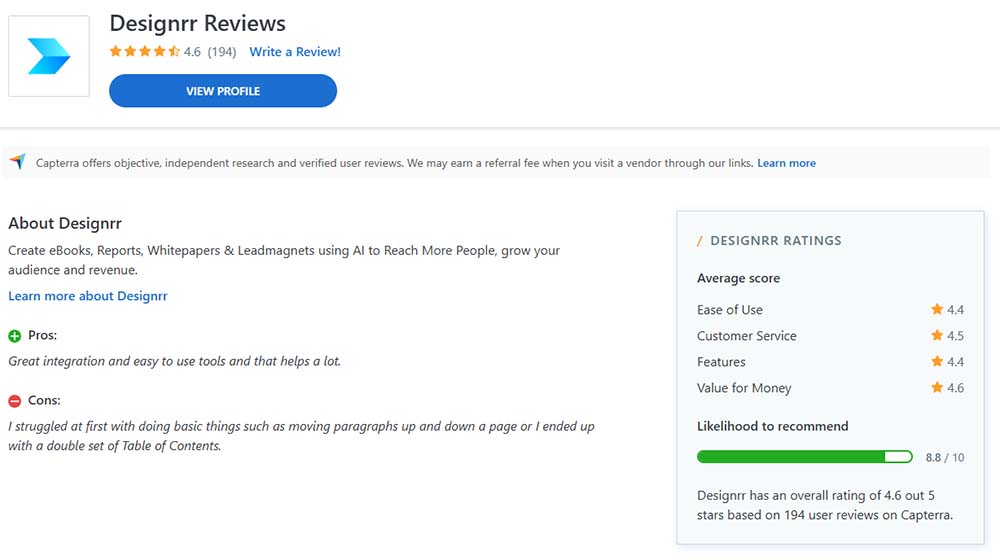Open Learn more about Designrr link
Image resolution: width=1000 pixels, height=560 pixels.
tap(88, 296)
